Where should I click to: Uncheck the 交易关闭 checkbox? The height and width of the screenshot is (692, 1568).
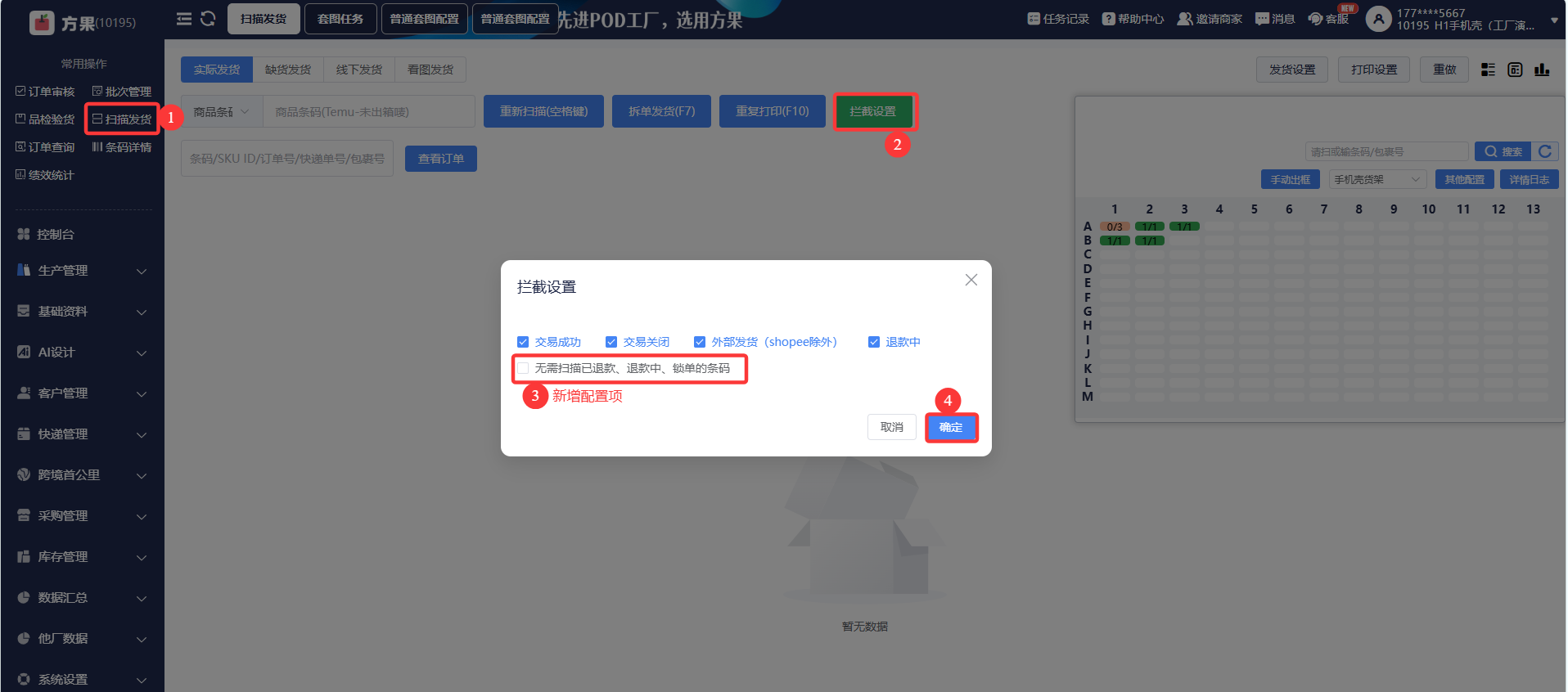[x=611, y=342]
